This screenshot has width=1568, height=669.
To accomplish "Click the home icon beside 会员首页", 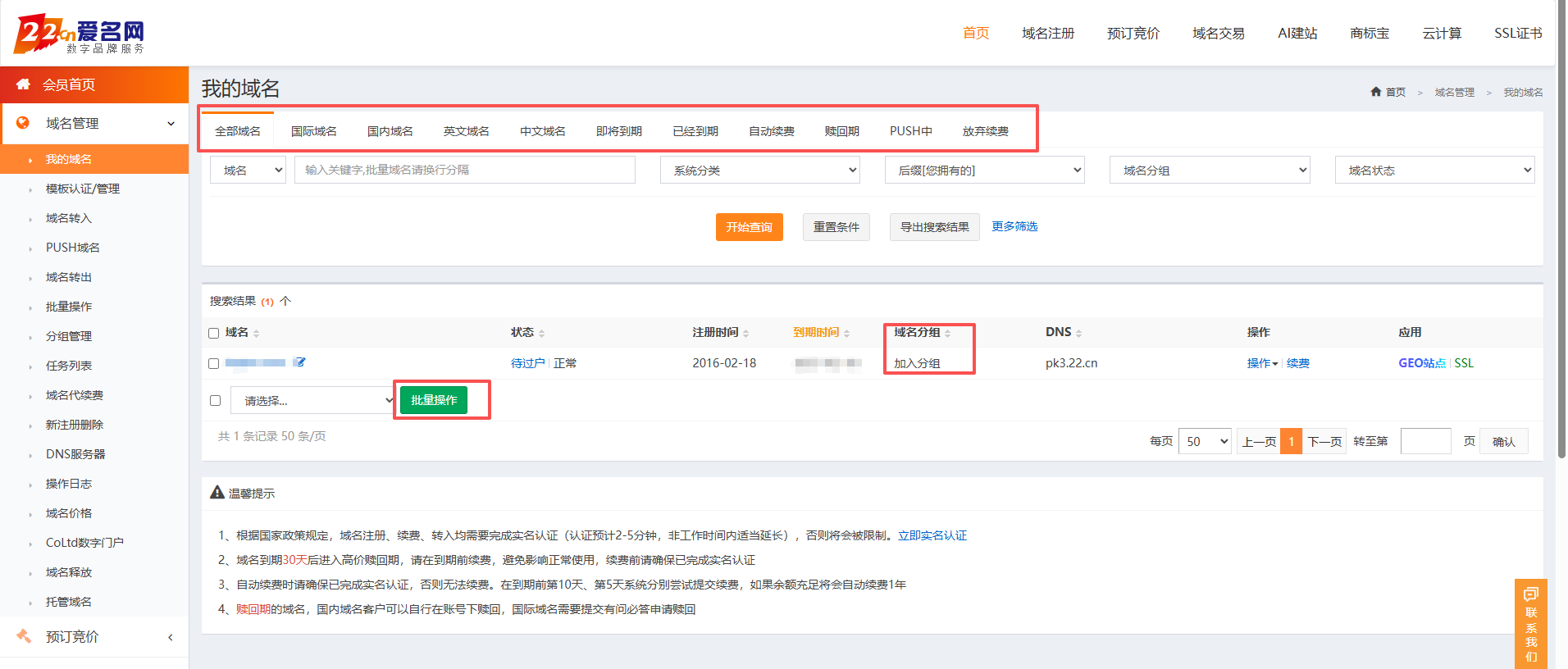I will 23,84.
